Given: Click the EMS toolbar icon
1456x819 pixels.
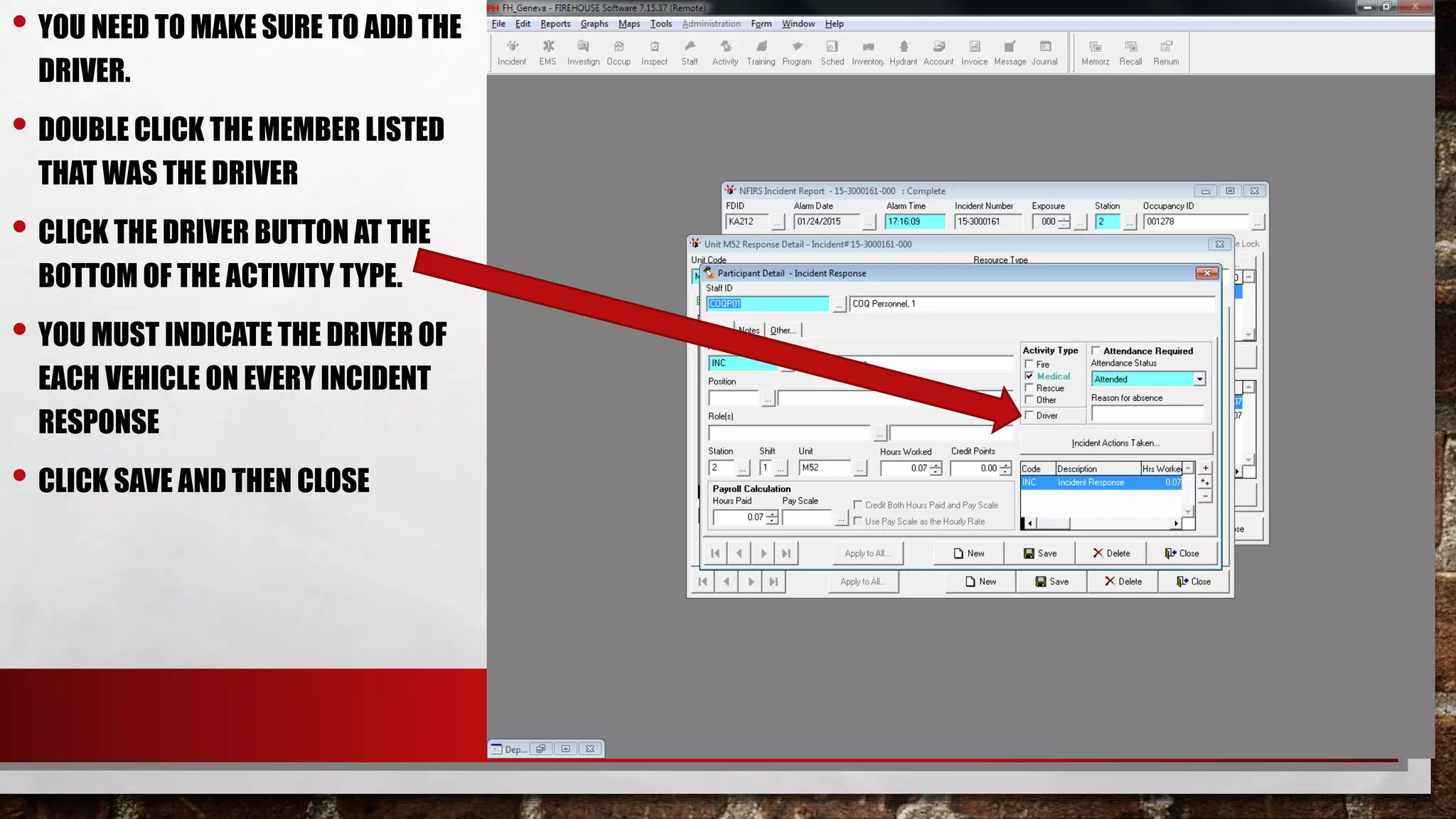Looking at the screenshot, I should point(547,52).
